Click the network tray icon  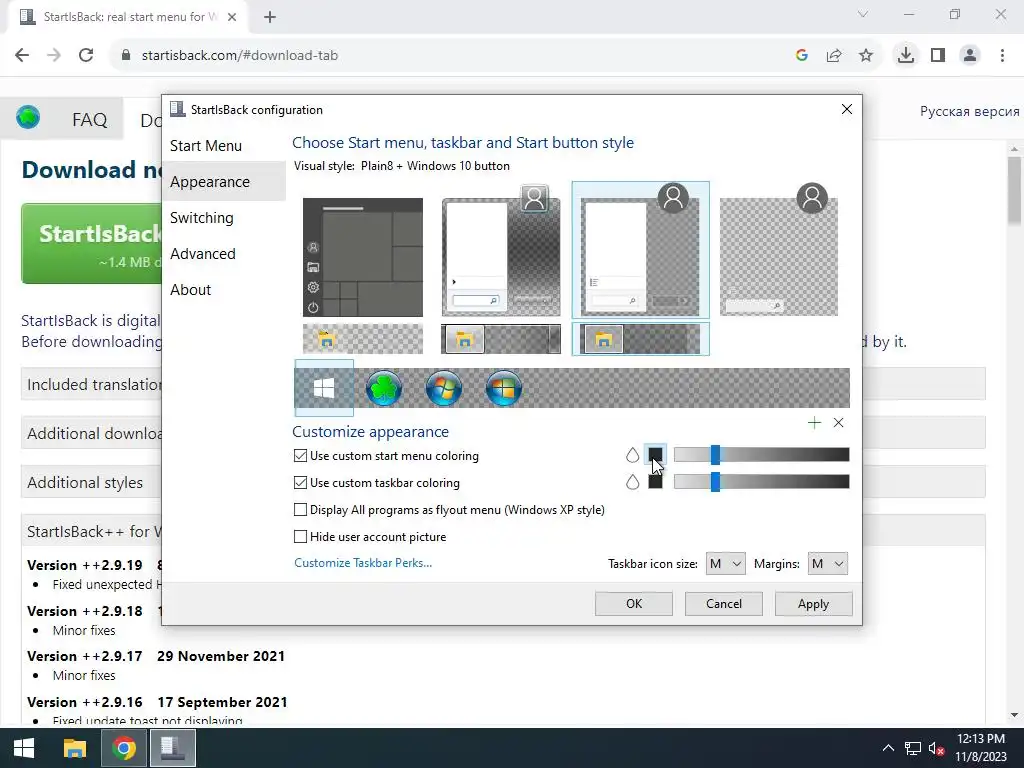tap(912, 748)
